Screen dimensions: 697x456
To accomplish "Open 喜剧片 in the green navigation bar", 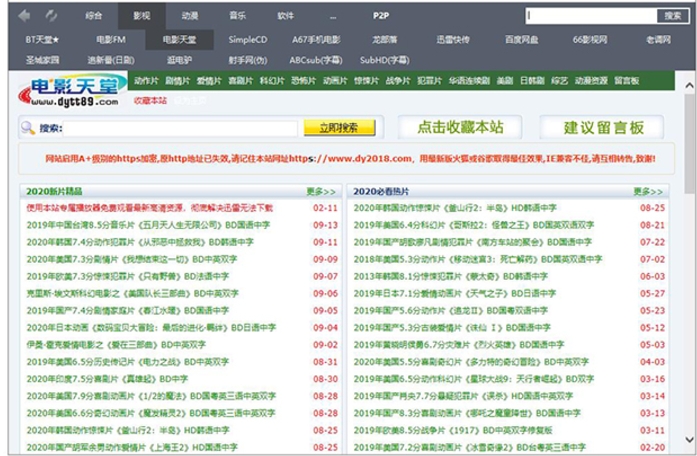I will [x=240, y=80].
